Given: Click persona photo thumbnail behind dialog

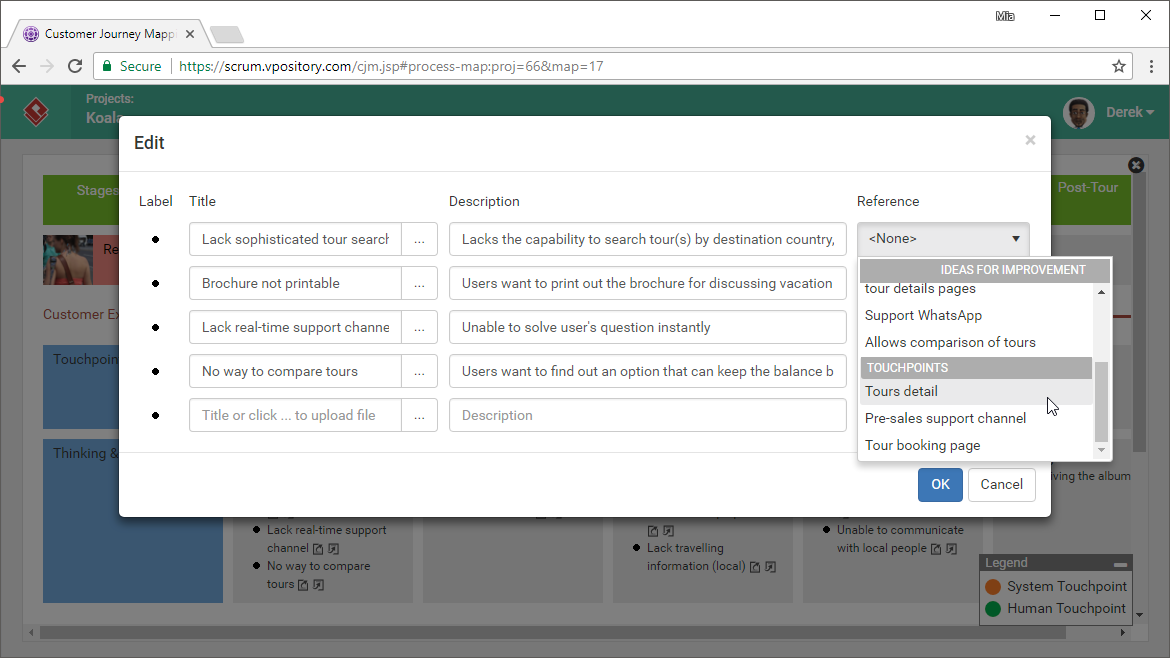Looking at the screenshot, I should [68, 260].
